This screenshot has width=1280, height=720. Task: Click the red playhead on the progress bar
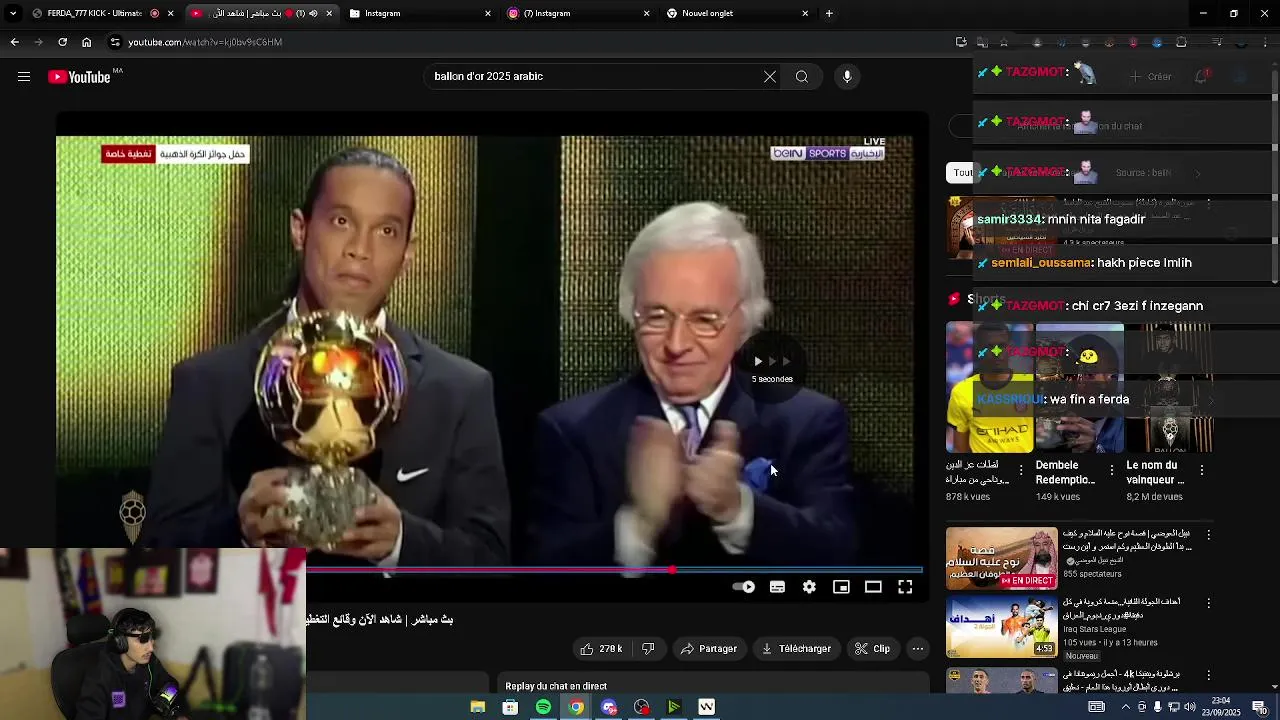tap(672, 570)
